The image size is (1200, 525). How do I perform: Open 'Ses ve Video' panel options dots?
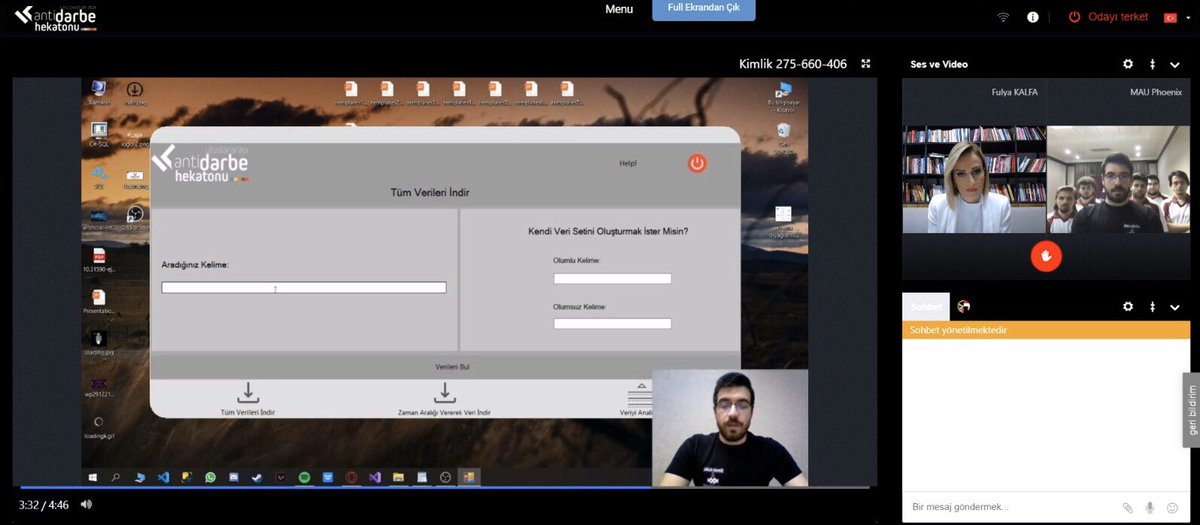click(1152, 64)
